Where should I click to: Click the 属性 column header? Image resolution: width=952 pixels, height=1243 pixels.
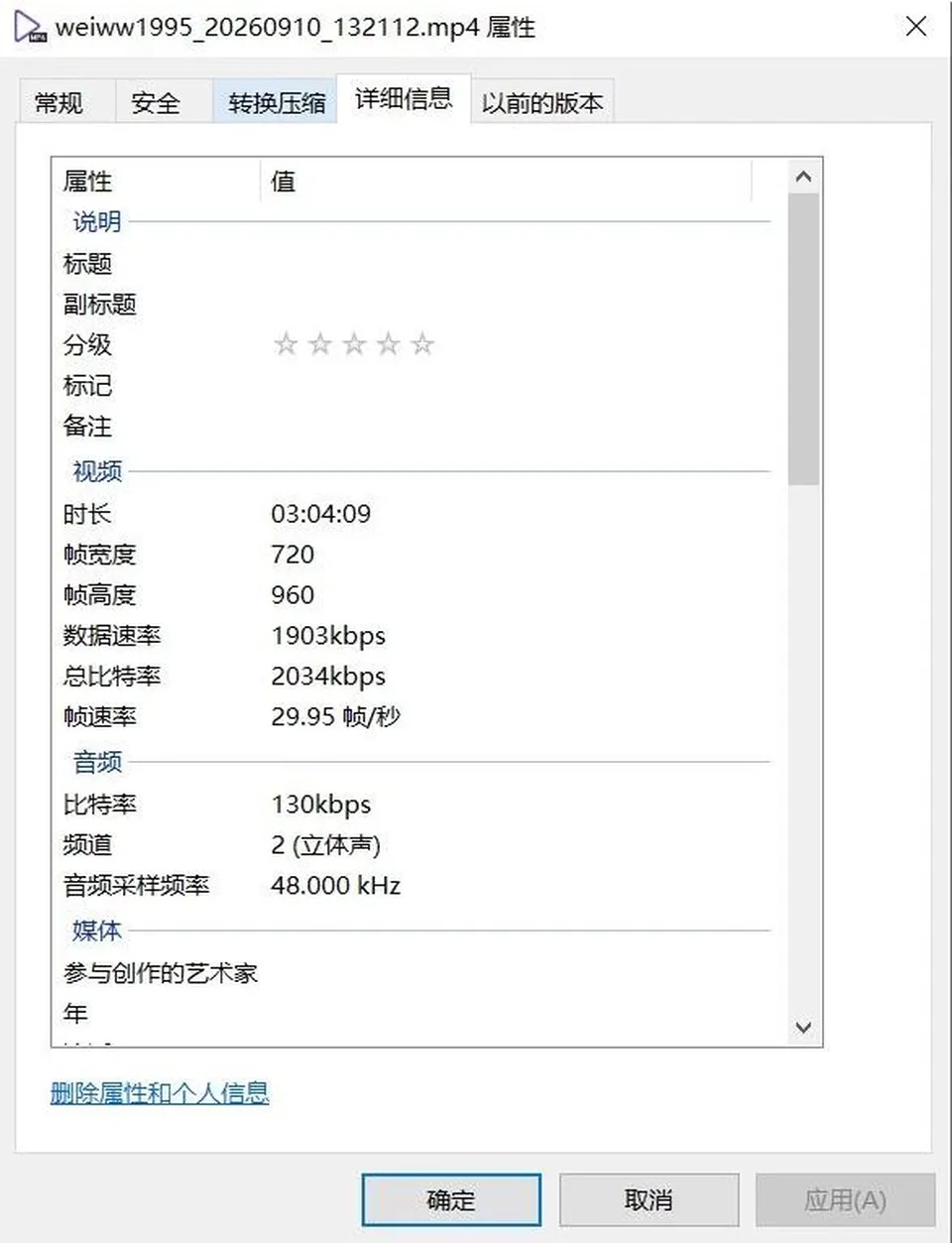click(x=156, y=182)
